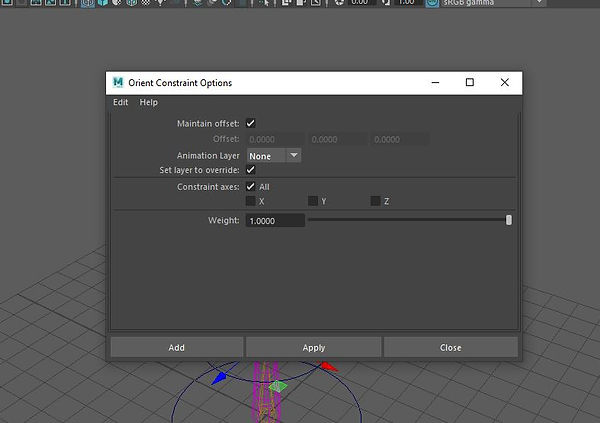This screenshot has width=600, height=423.
Task: Click the Apply button
Action: click(314, 347)
